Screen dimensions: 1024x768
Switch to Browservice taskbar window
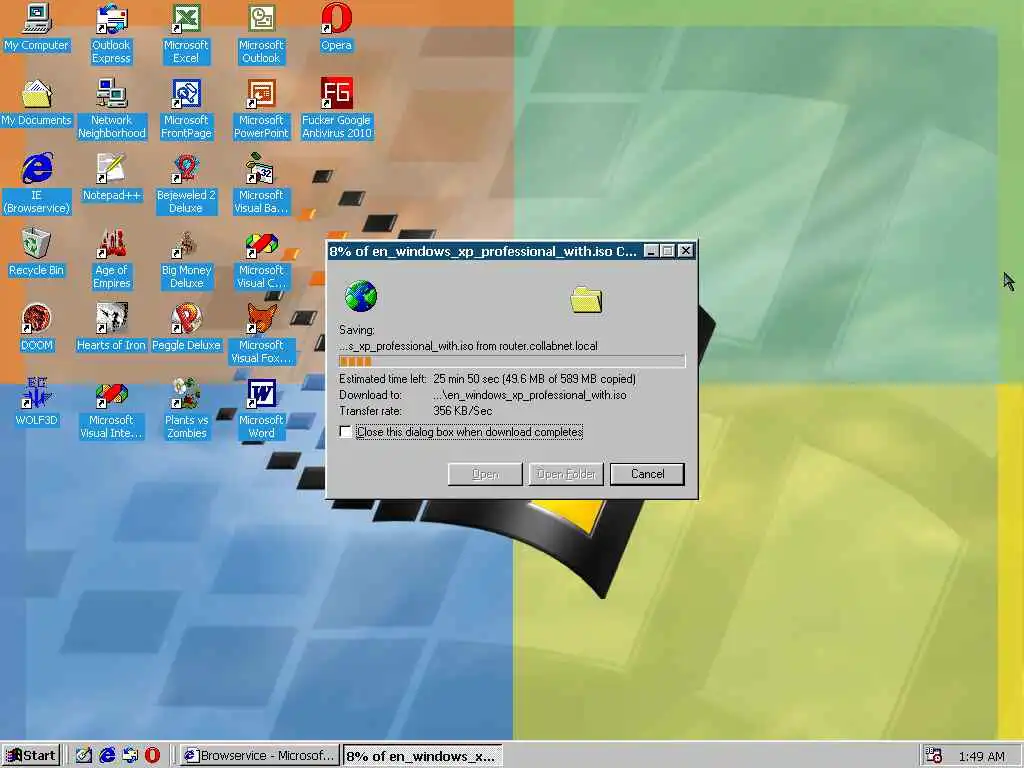(x=260, y=756)
